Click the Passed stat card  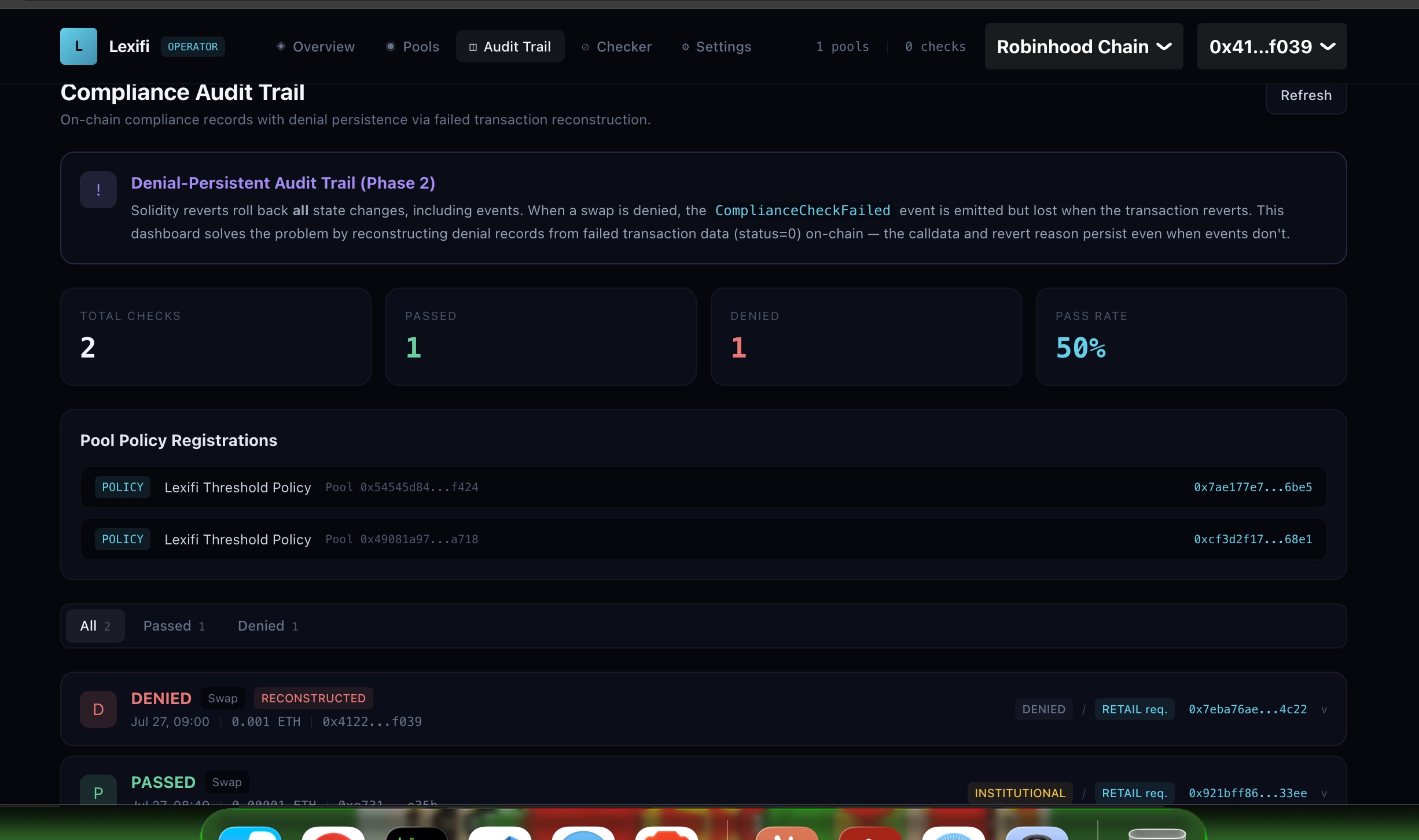pos(541,337)
